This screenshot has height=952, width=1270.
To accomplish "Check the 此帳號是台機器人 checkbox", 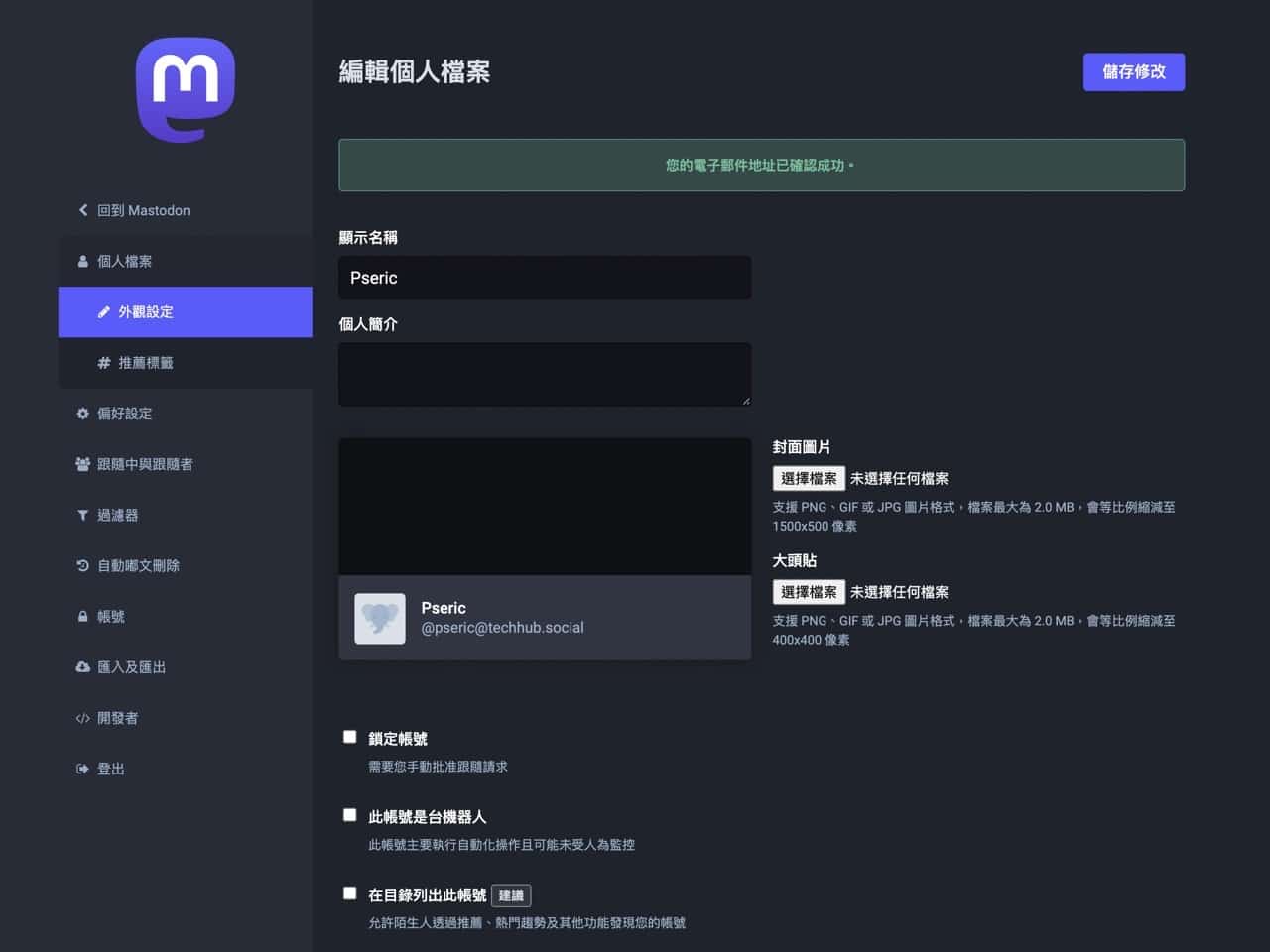I will (x=349, y=815).
